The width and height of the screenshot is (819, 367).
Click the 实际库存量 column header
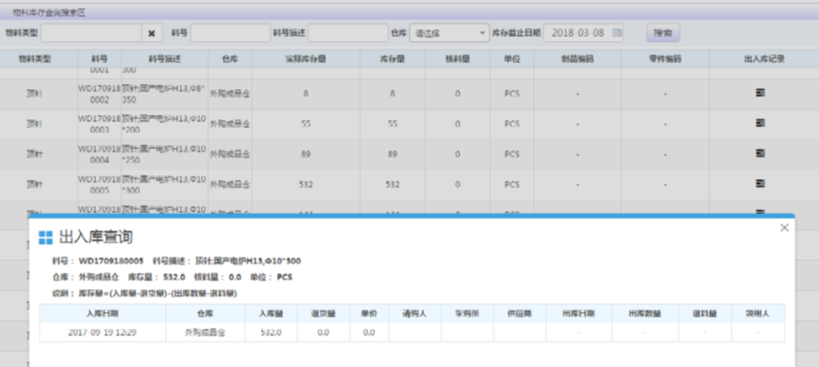pyautogui.click(x=306, y=59)
